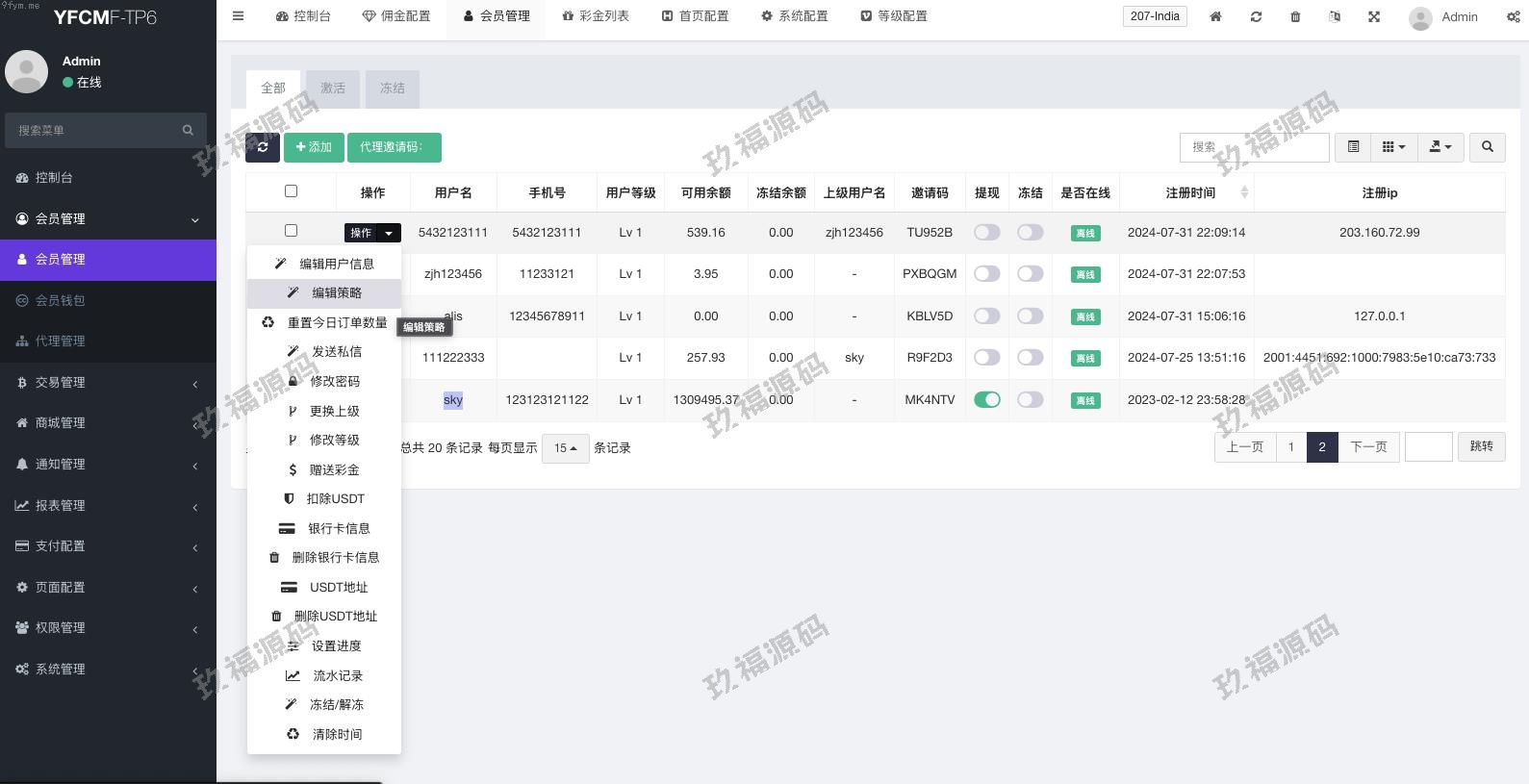The width and height of the screenshot is (1529, 784).
Task: Enable freeze toggle for user 5432123111
Action: (1030, 232)
